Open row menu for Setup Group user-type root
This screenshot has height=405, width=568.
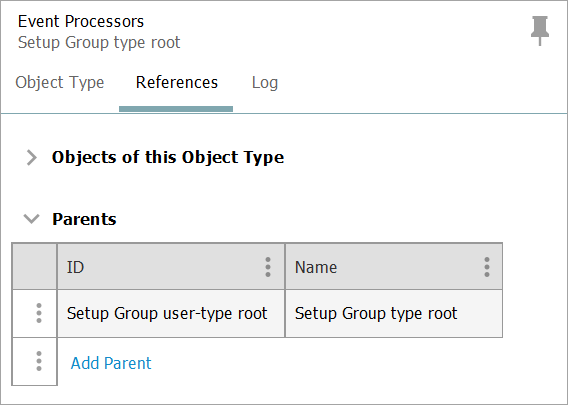pyautogui.click(x=39, y=313)
